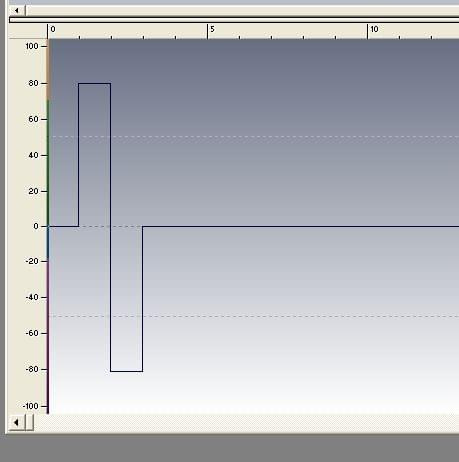Click the orange segment of the axis color strip
The image size is (459, 462).
tap(48, 69)
